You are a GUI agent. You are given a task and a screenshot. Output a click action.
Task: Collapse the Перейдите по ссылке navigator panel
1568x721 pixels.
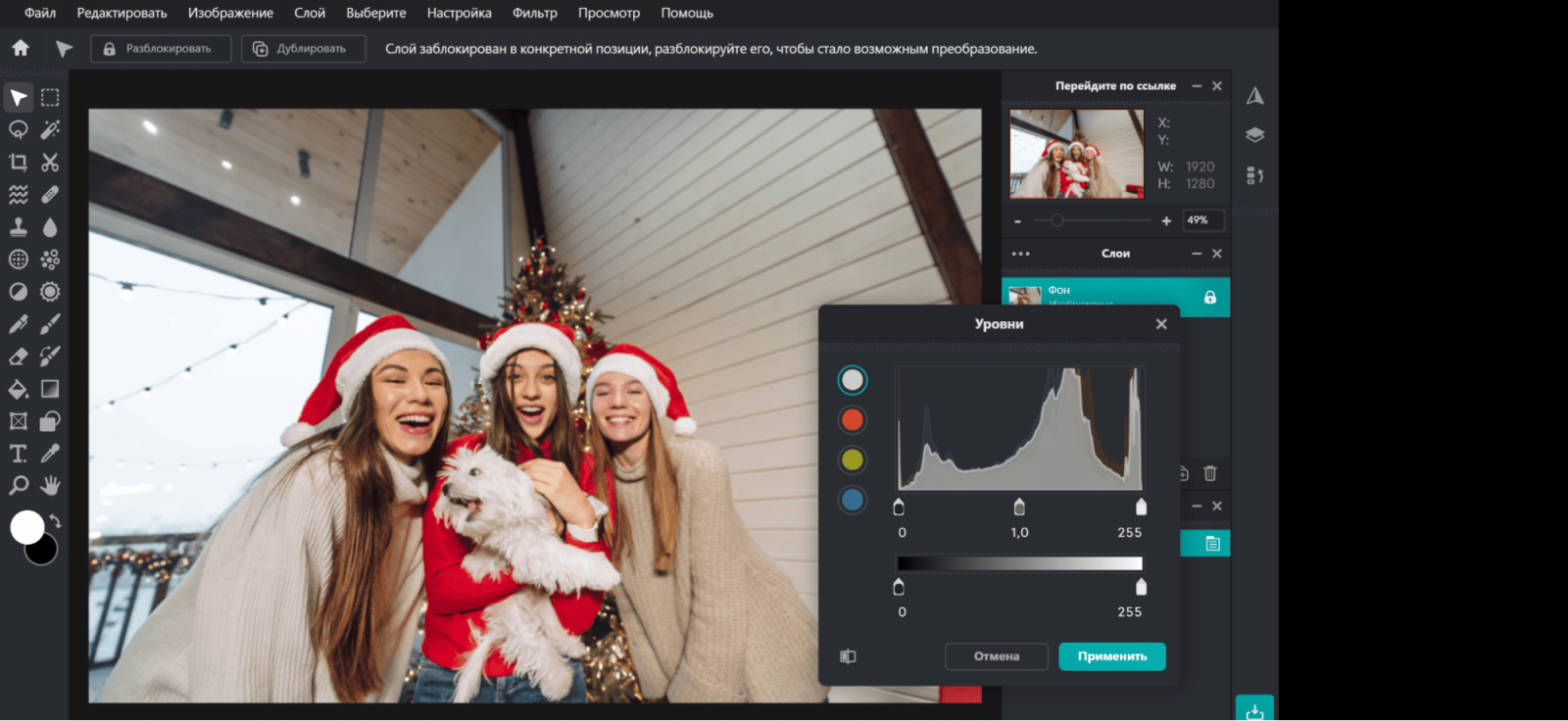[1197, 86]
